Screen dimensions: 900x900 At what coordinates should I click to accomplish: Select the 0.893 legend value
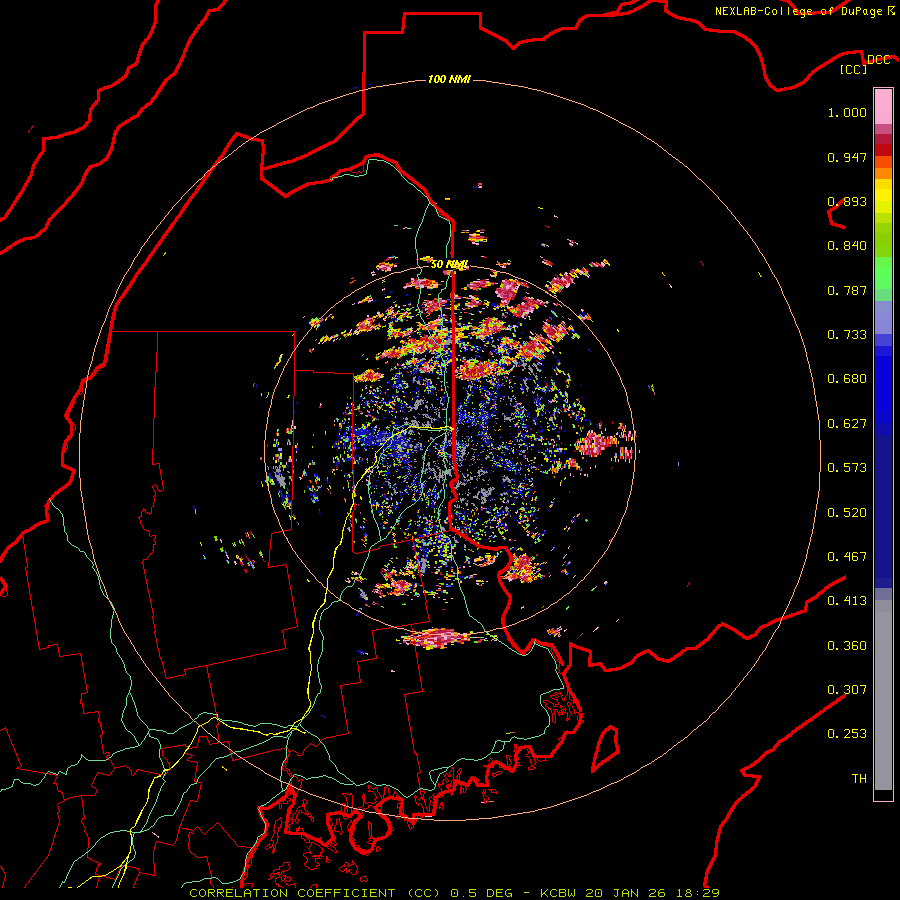tap(847, 201)
